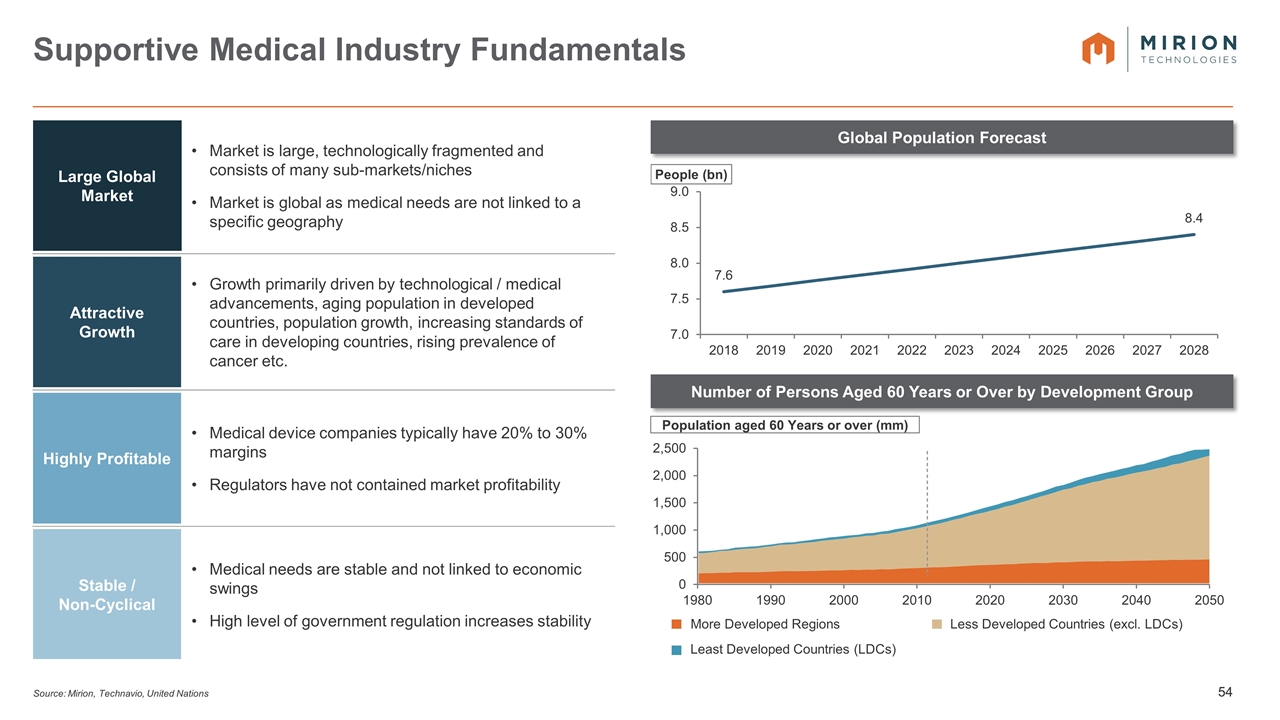This screenshot has width=1280, height=720.
Task: Click the 7.0 y-axis value
Action: tap(679, 334)
